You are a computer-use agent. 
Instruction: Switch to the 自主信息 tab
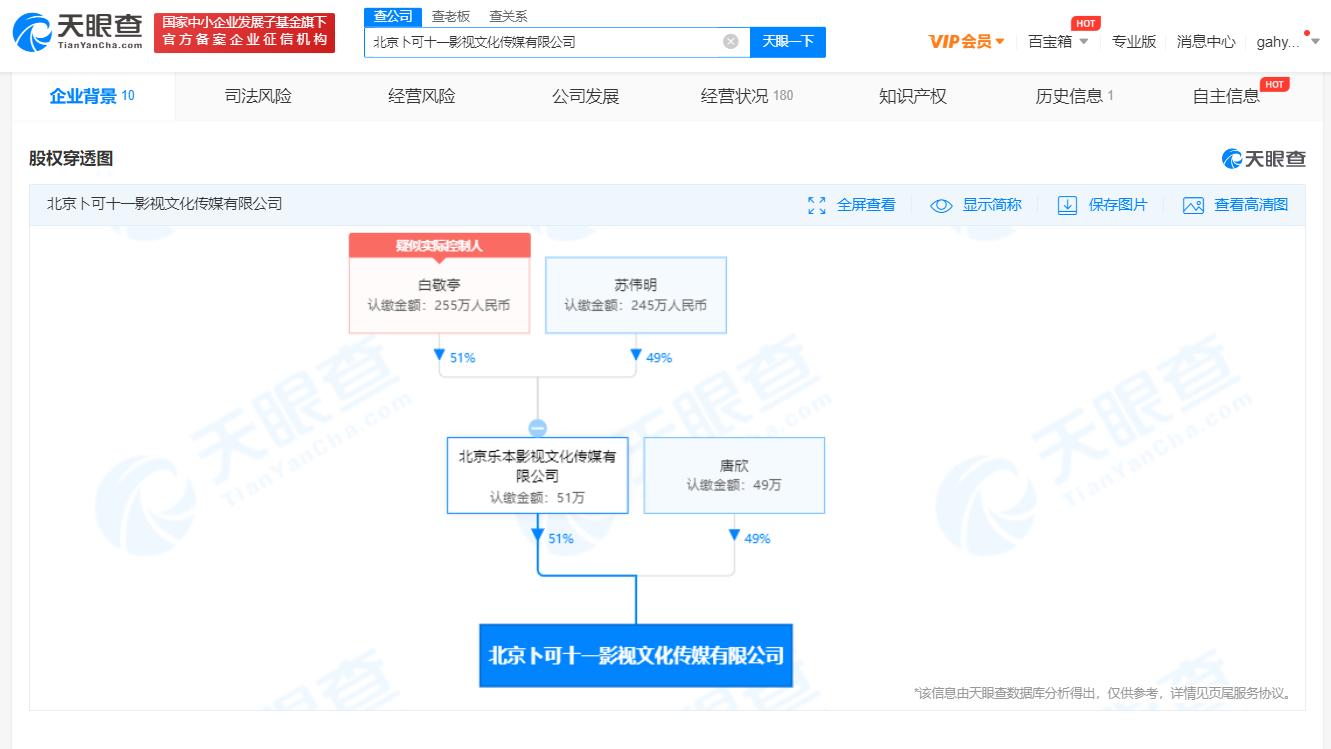click(1227, 96)
